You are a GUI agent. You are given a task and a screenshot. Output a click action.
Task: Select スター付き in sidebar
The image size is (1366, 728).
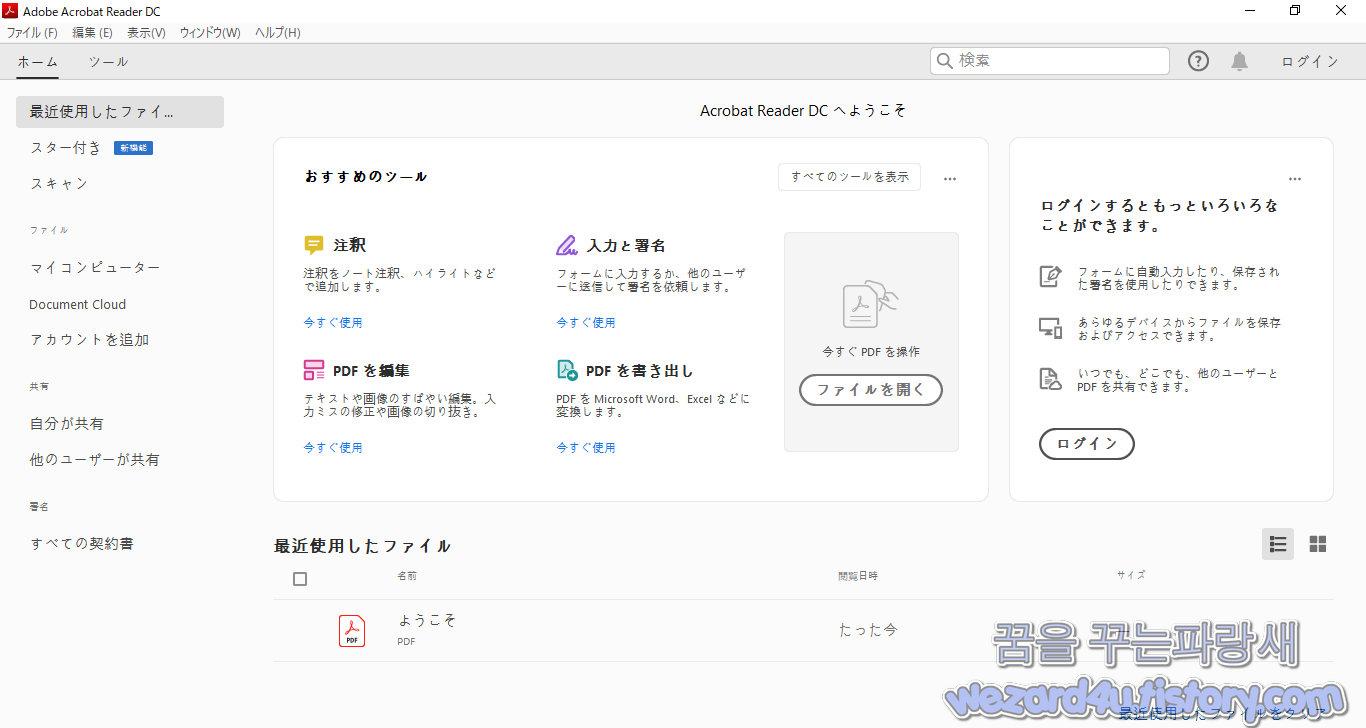click(66, 148)
